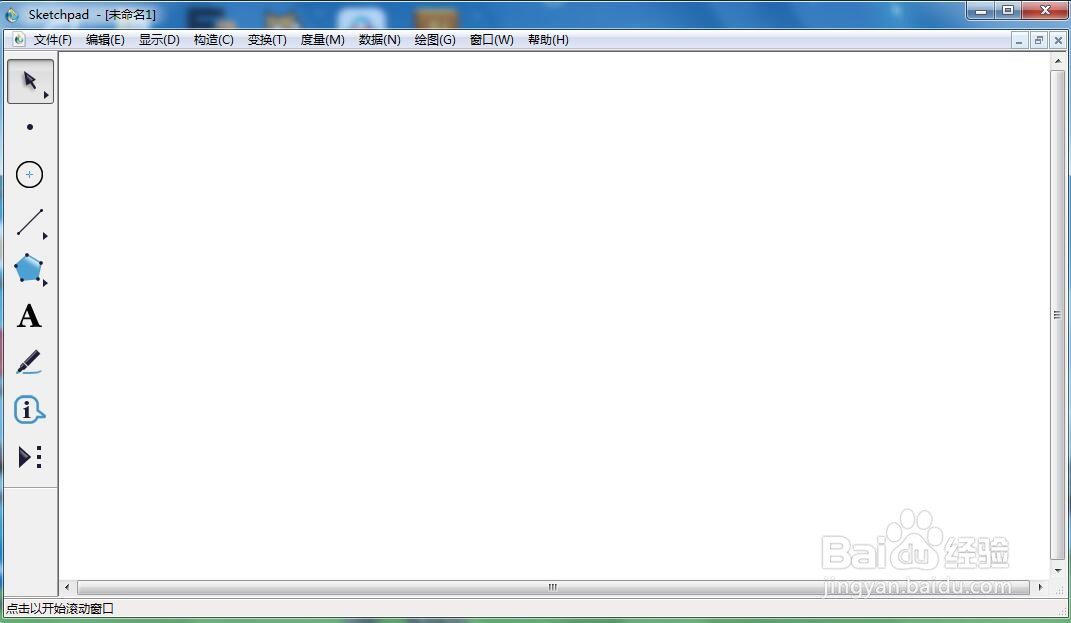The height and width of the screenshot is (623, 1071).
Task: Close the inner document 未命名1
Action: pos(1057,40)
